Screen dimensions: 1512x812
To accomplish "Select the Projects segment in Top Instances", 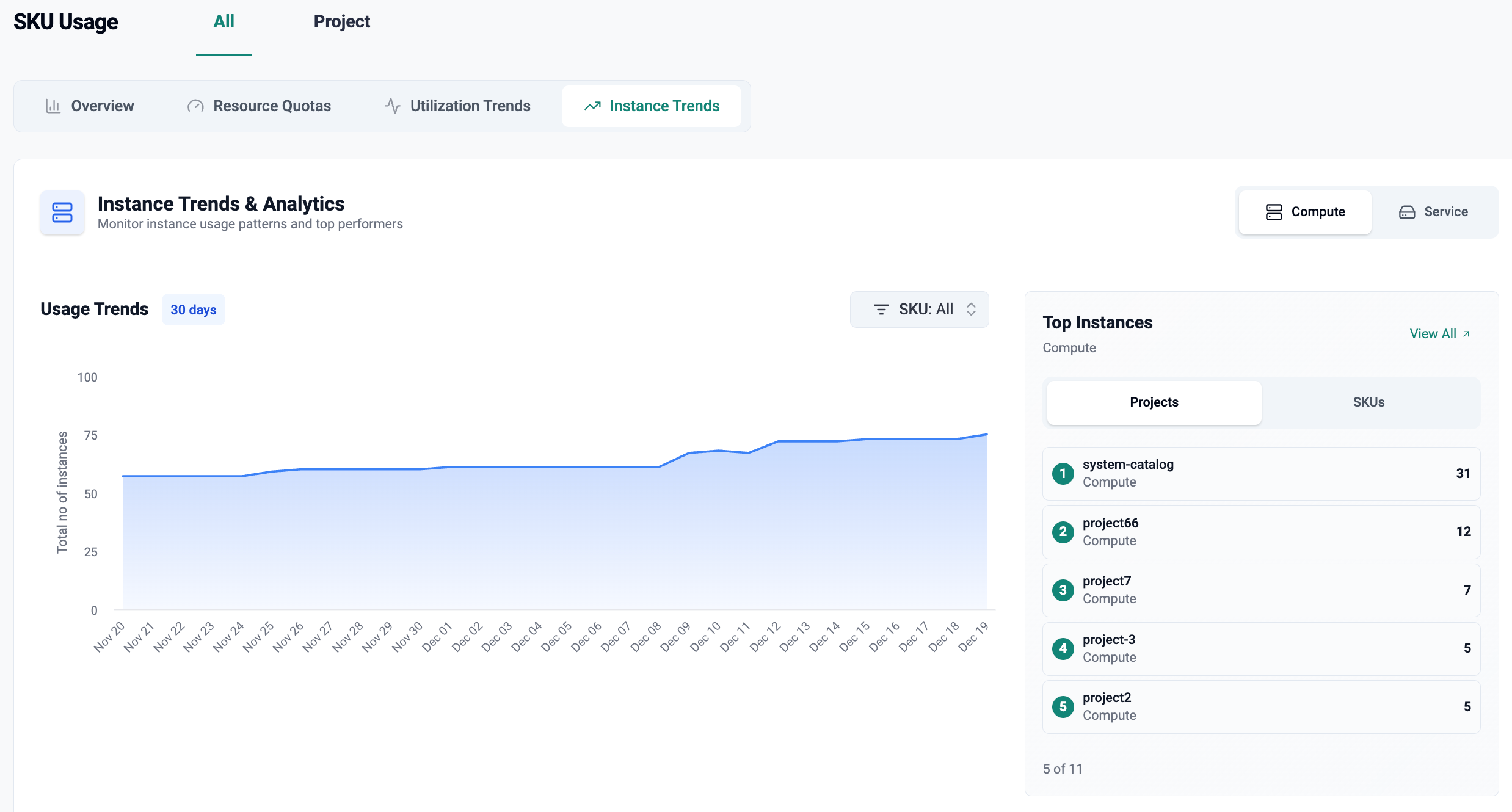I will (1154, 402).
